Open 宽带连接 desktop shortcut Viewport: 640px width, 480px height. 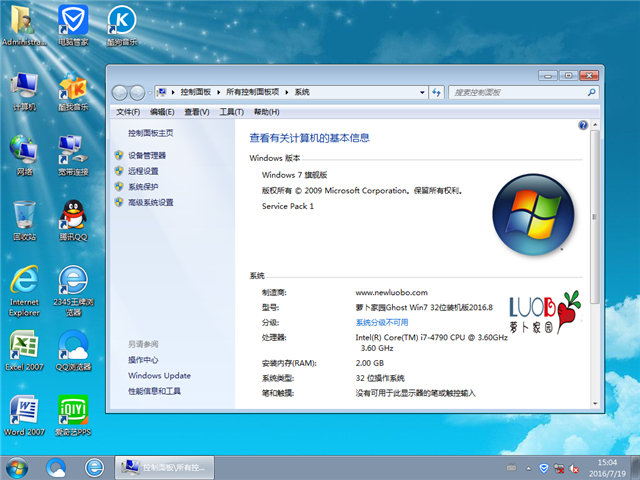pyautogui.click(x=73, y=156)
